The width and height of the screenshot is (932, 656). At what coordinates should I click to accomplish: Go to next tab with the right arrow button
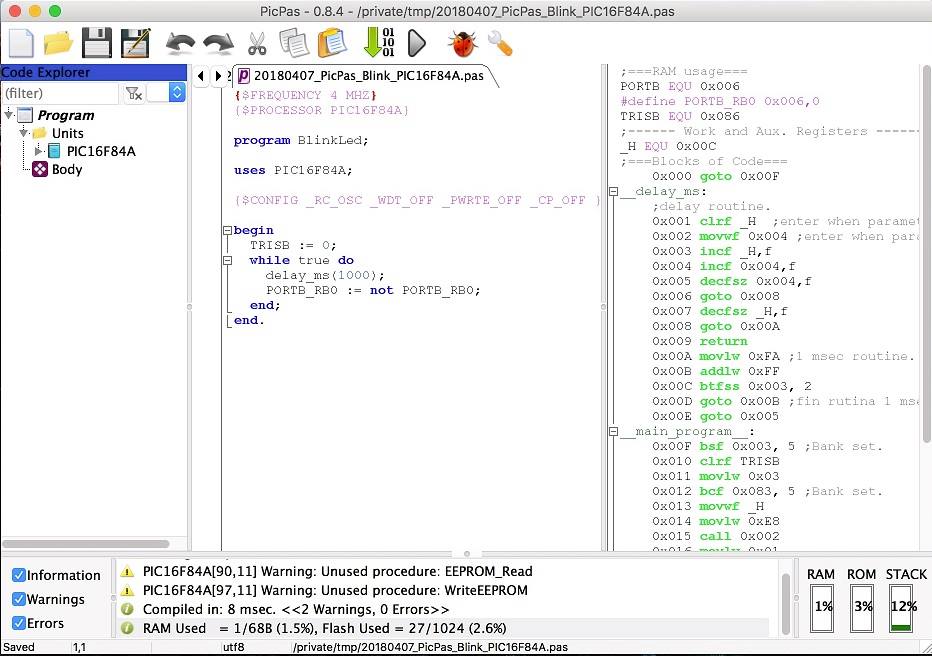coord(218,75)
